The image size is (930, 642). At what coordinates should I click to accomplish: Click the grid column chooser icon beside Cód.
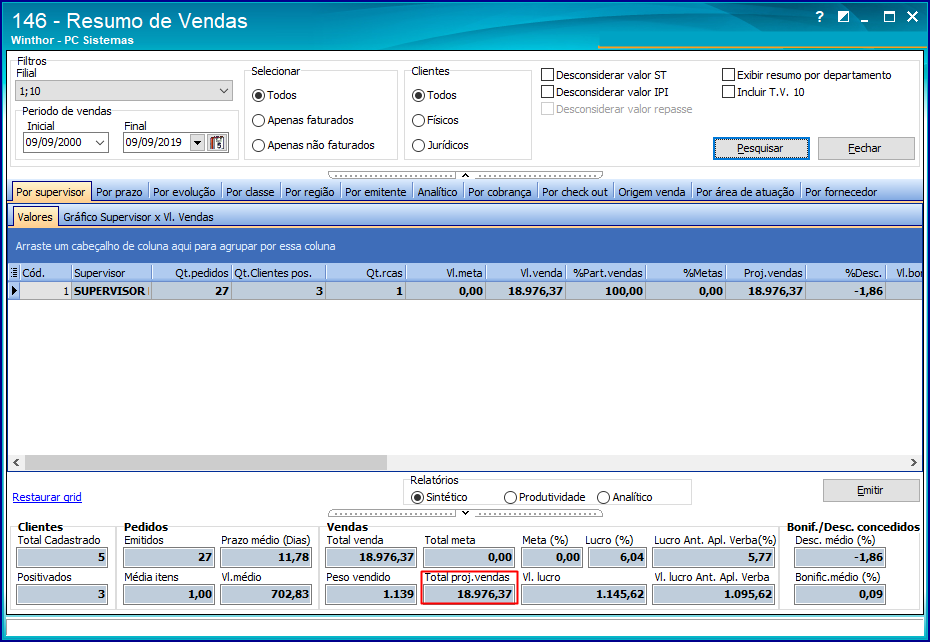pos(14,273)
